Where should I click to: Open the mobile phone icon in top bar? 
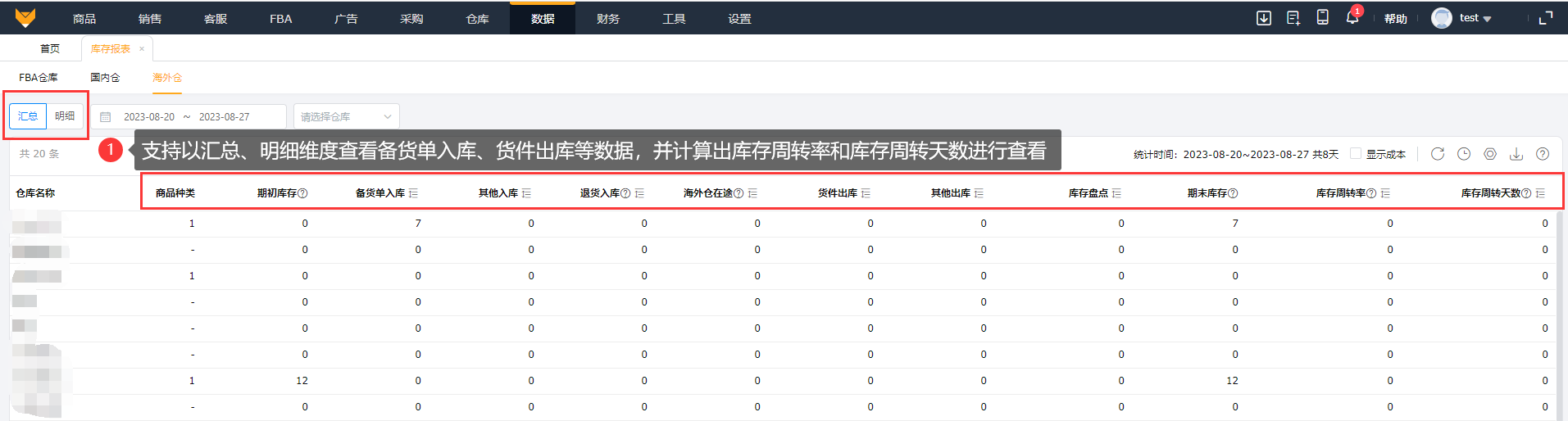point(1322,17)
